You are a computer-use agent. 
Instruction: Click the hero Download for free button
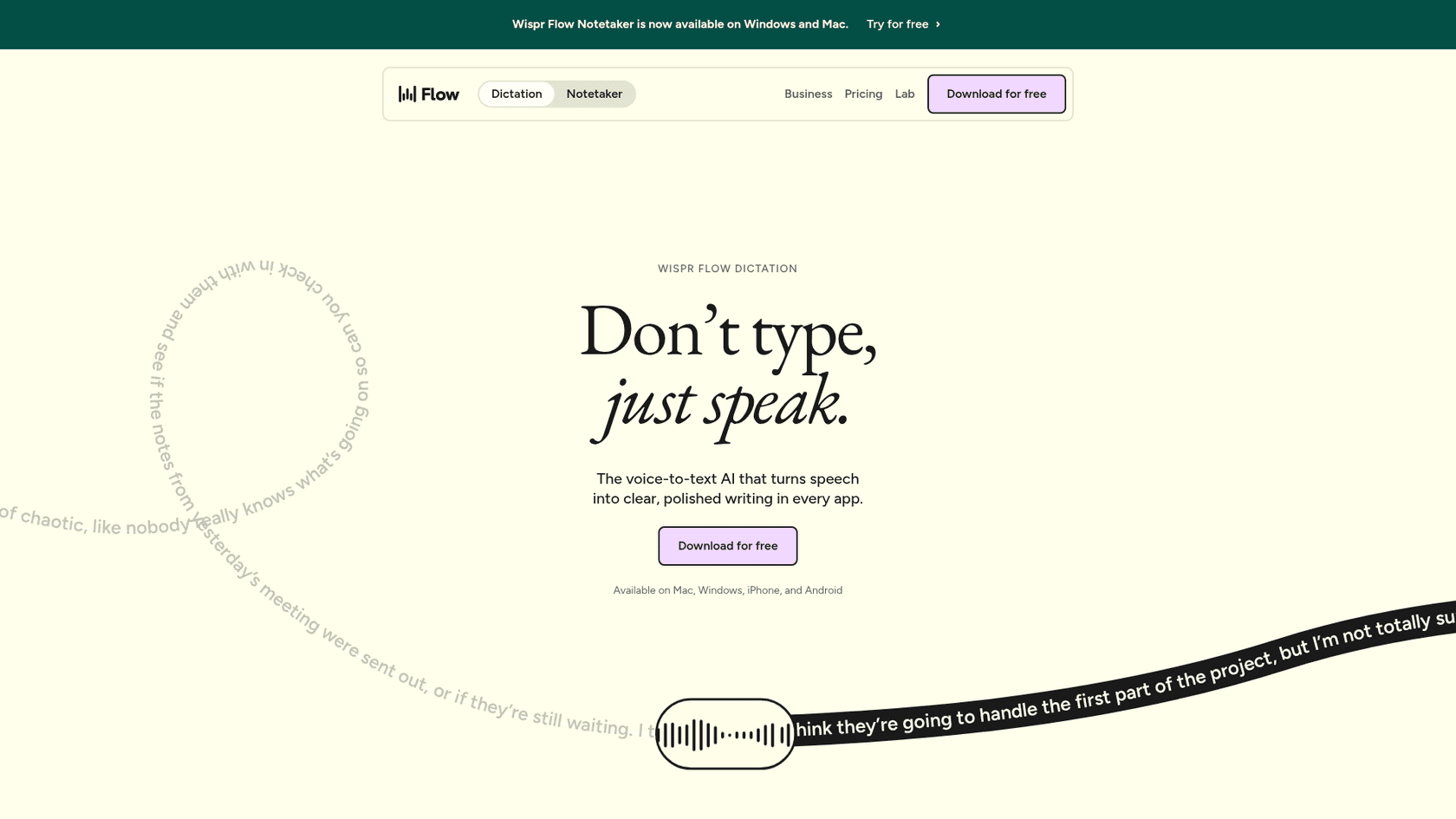[x=728, y=546]
